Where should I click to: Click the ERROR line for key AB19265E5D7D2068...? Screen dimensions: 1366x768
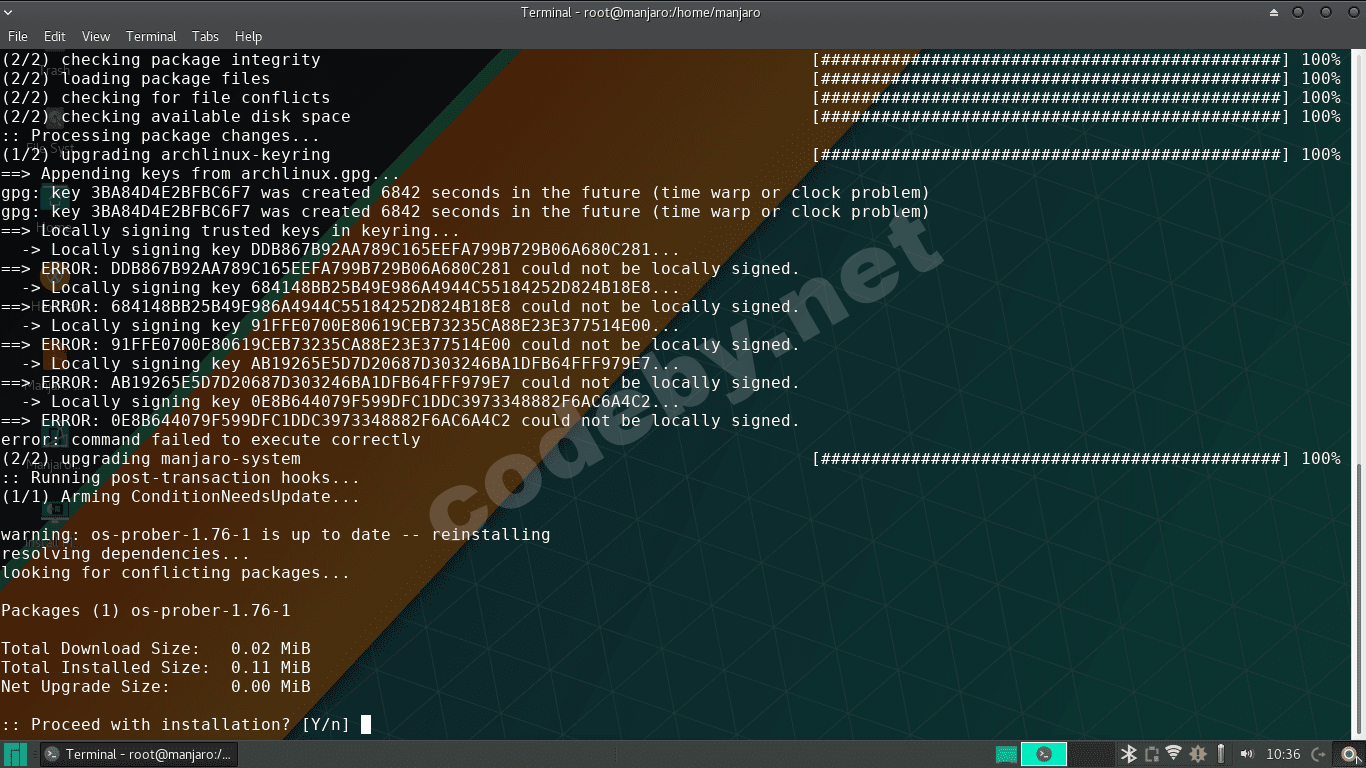coord(401,382)
